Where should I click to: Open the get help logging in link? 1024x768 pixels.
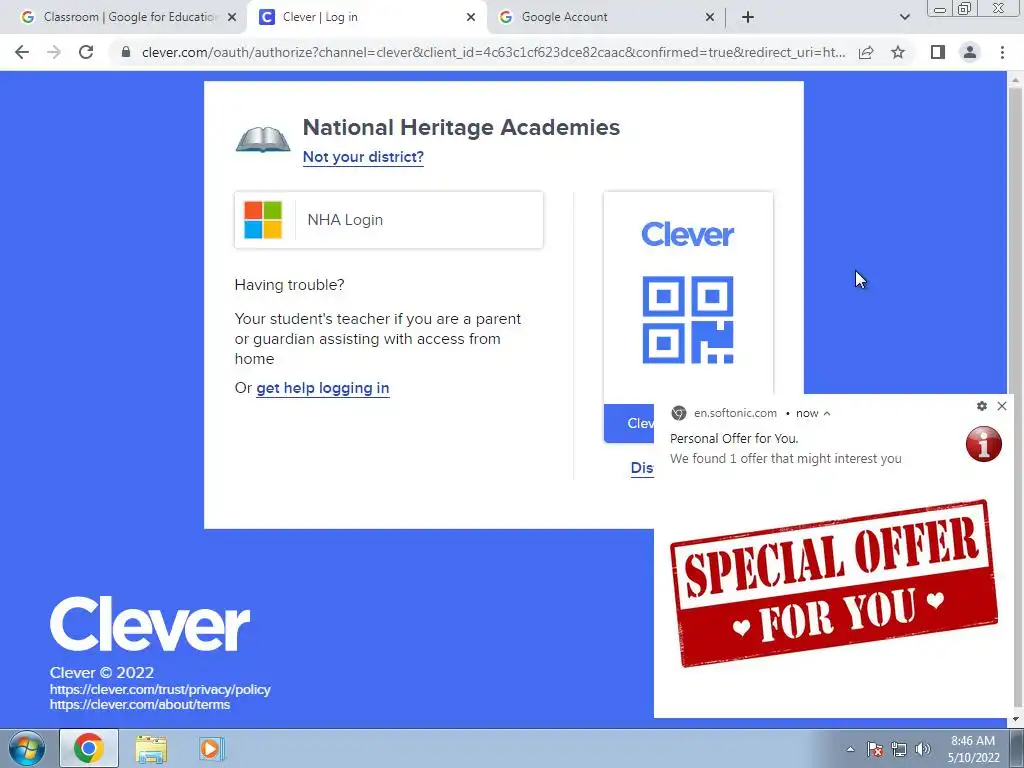point(323,388)
